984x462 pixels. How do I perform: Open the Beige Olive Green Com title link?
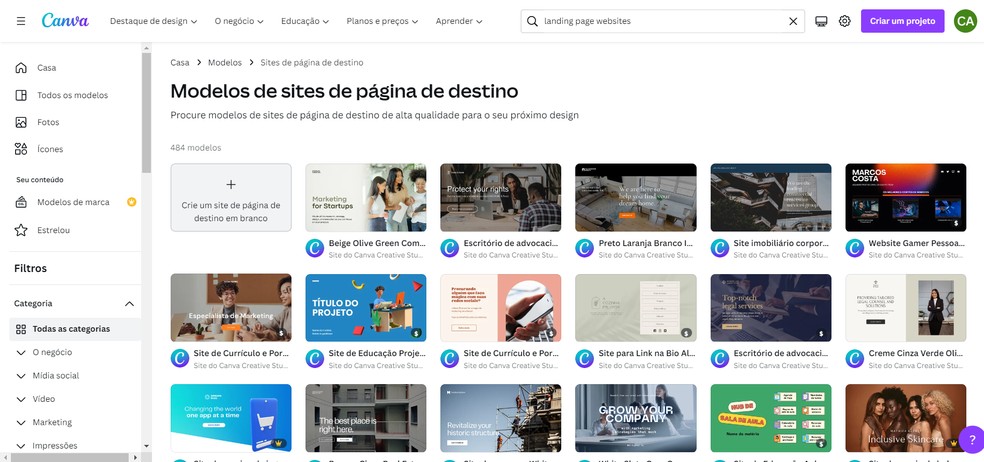coord(377,243)
